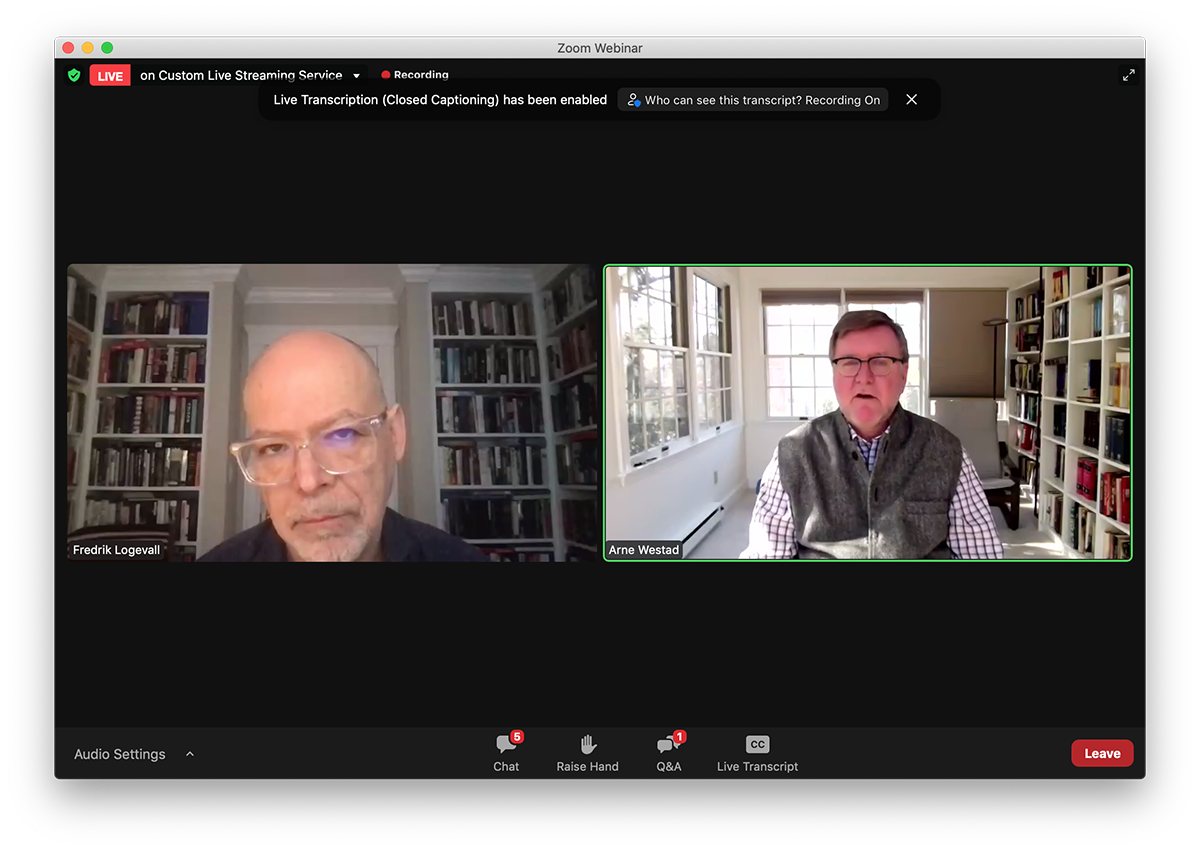
Task: Open the Q&A panel
Action: coord(668,752)
